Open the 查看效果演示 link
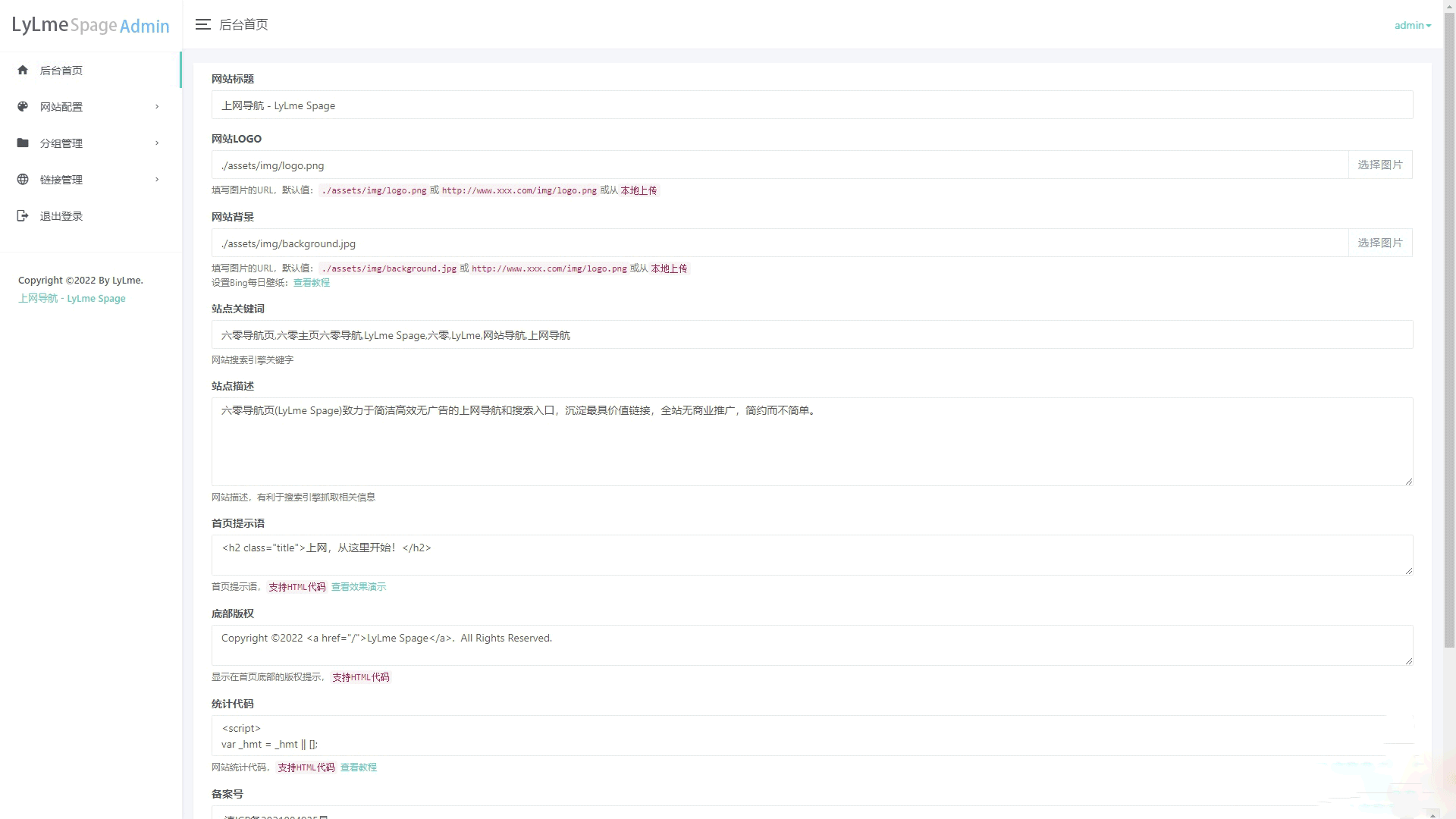 pyautogui.click(x=359, y=586)
